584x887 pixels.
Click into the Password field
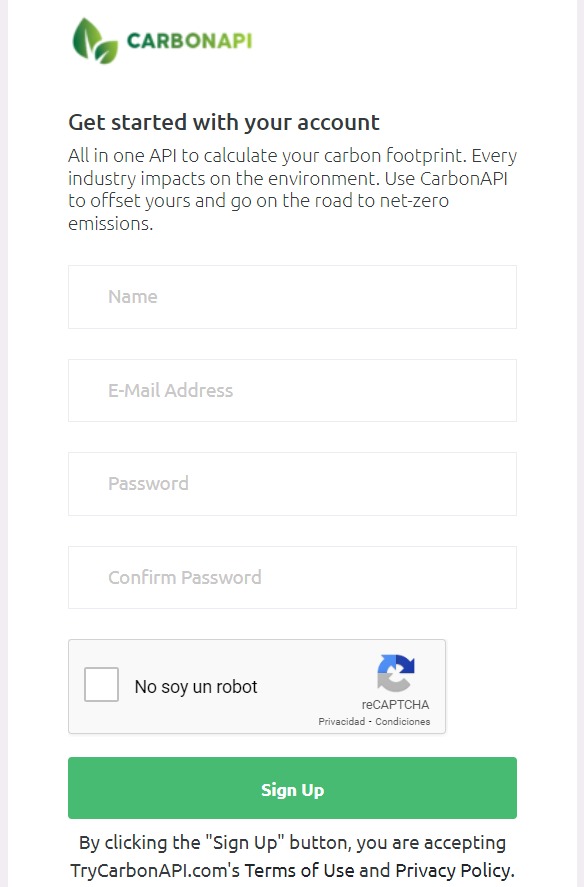(292, 484)
